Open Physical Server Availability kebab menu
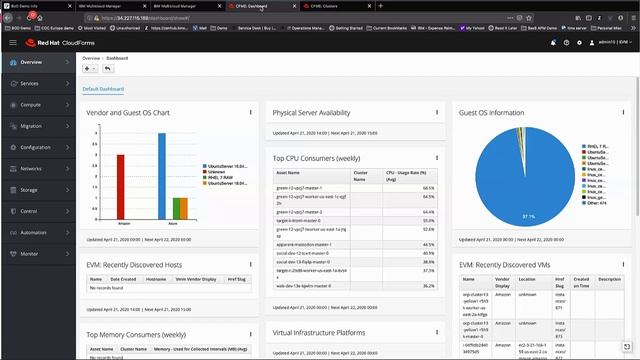The width and height of the screenshot is (640, 360). [437, 112]
